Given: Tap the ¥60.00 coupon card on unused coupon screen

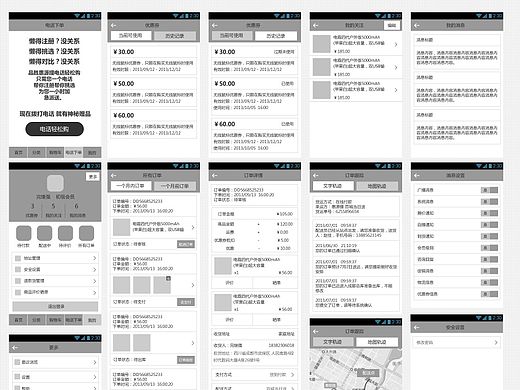Looking at the screenshot, I should coord(153,124).
